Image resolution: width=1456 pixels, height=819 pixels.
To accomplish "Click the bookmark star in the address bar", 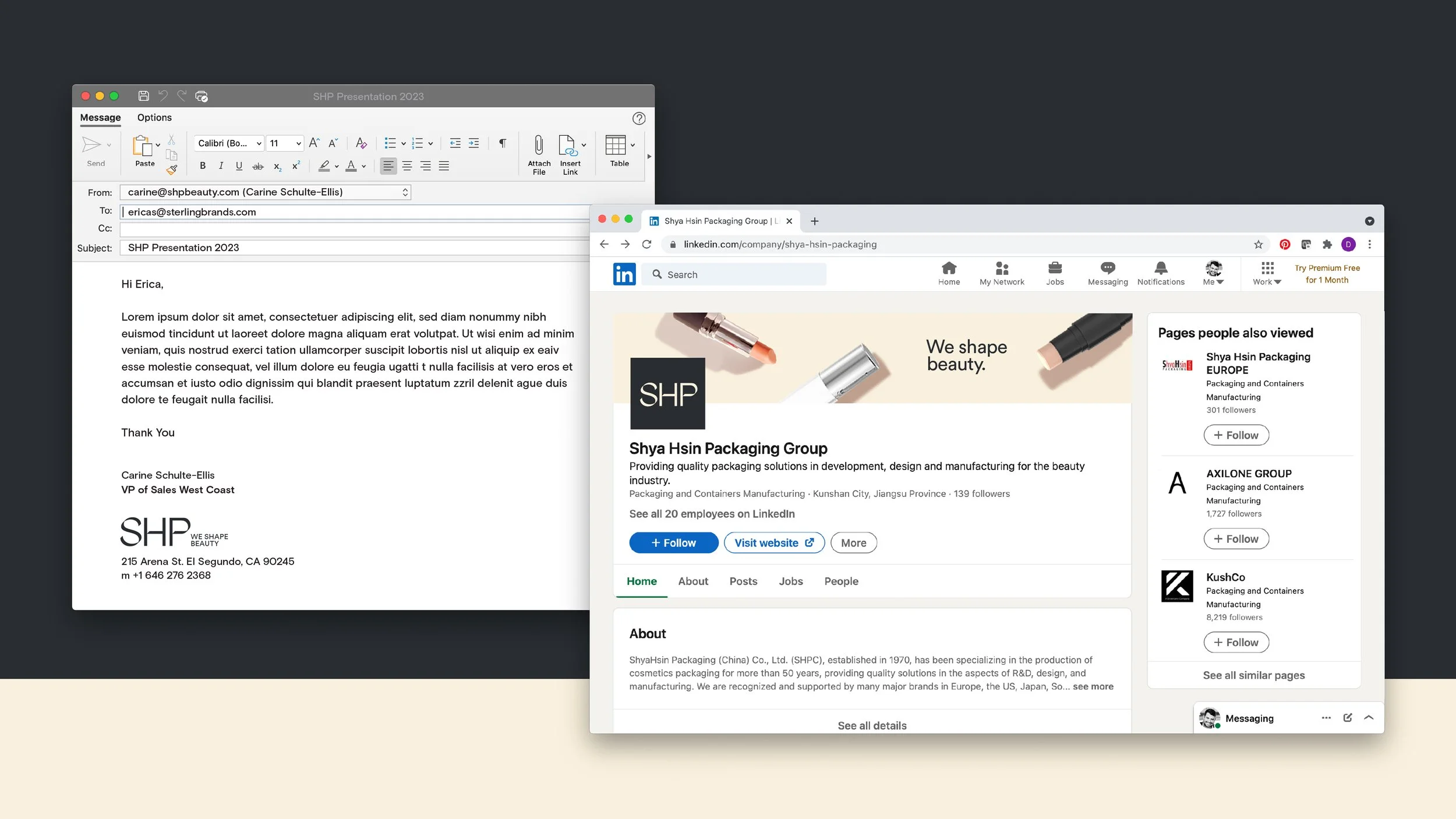I will point(1259,245).
